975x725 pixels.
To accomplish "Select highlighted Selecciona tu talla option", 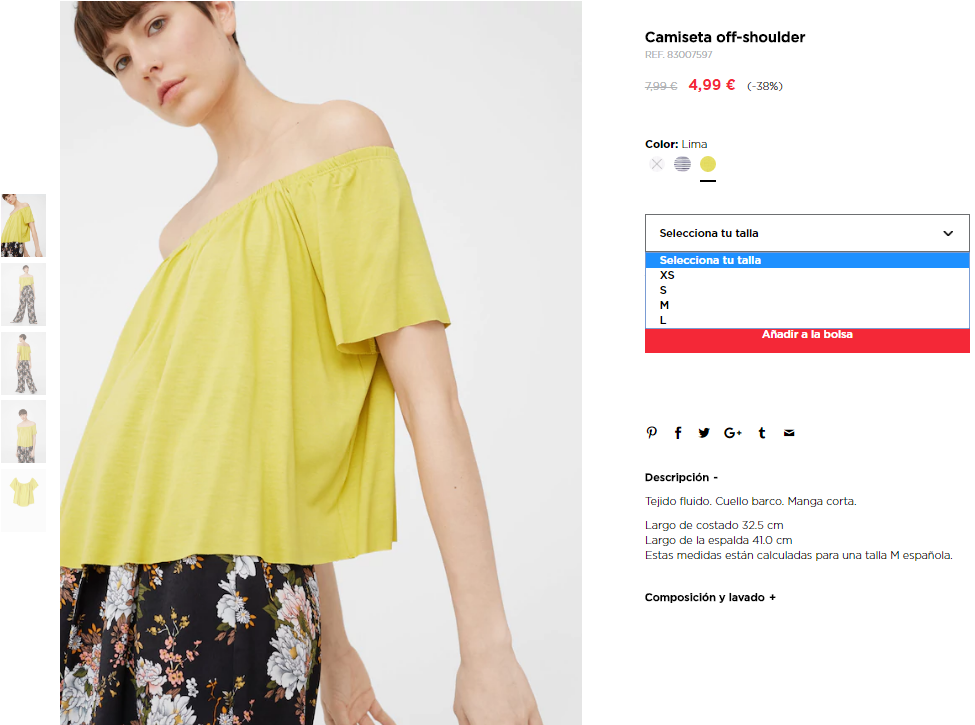I will (x=807, y=260).
